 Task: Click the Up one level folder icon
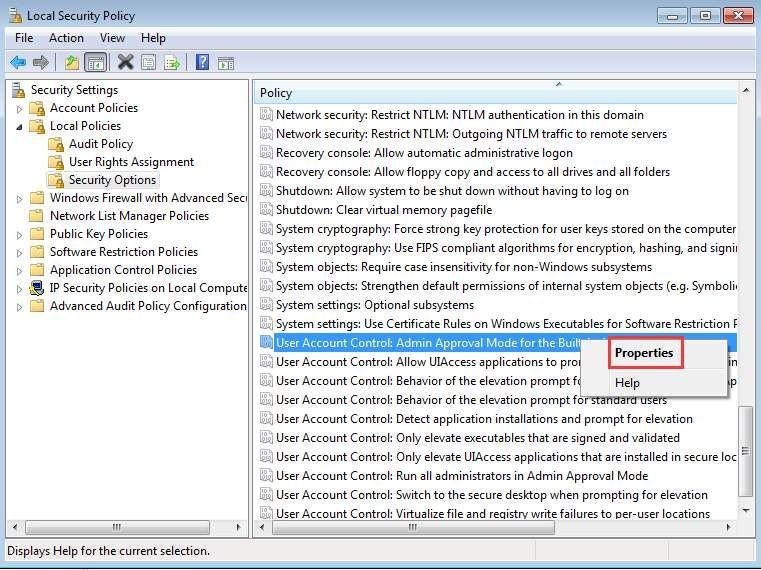point(72,63)
